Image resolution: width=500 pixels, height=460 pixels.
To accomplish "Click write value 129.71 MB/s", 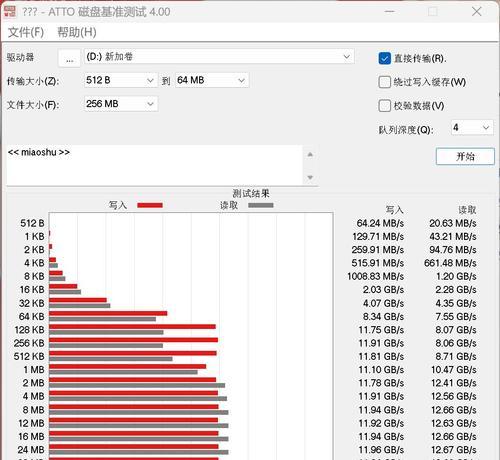I will (378, 236).
